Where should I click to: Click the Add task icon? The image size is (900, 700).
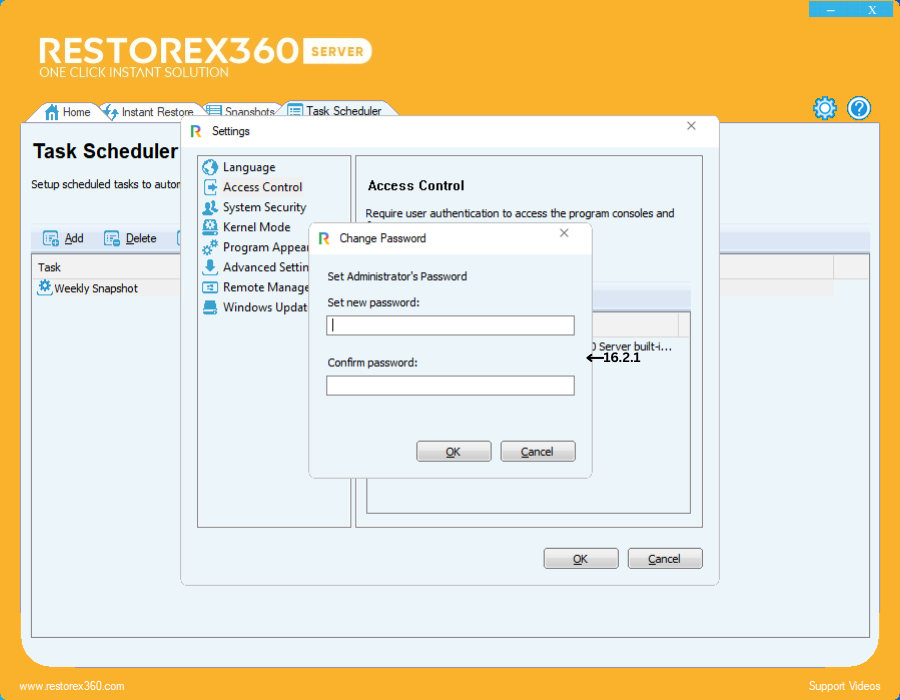[51, 238]
